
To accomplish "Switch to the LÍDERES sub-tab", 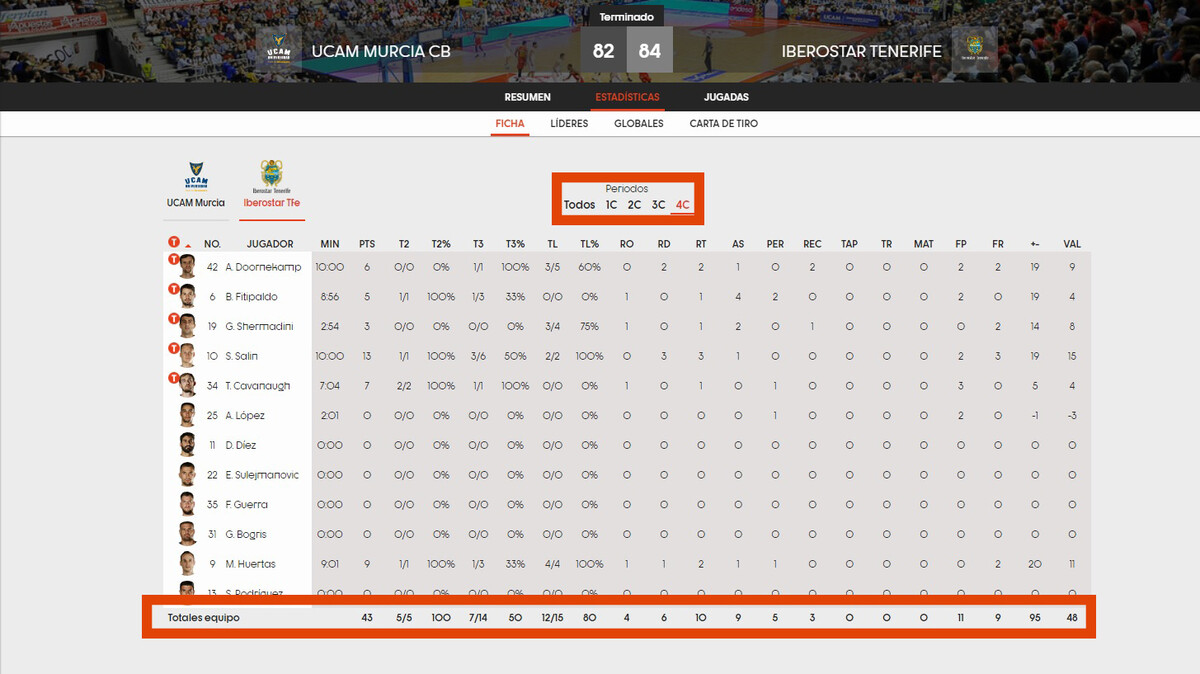I will click(569, 124).
